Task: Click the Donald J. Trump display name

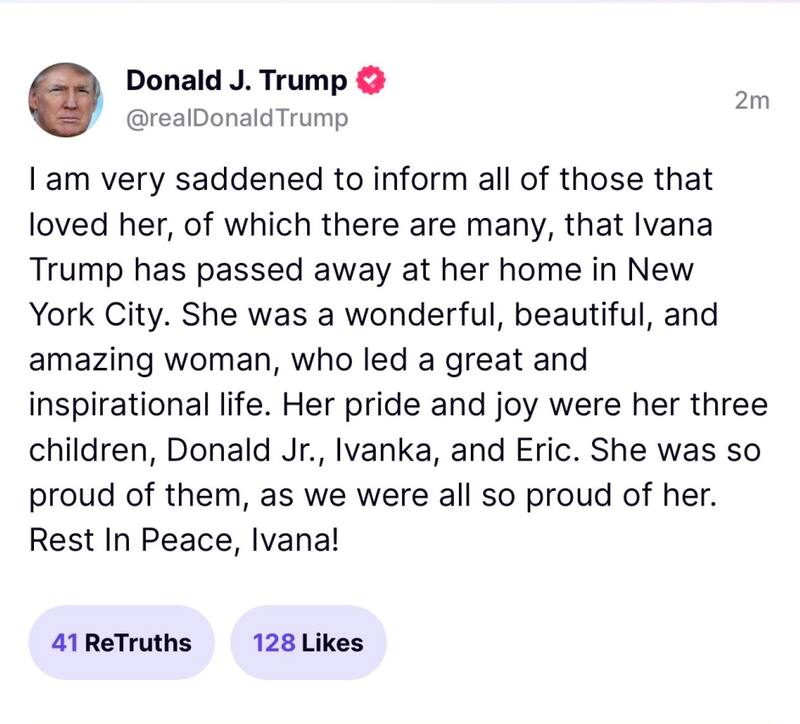Action: [237, 81]
